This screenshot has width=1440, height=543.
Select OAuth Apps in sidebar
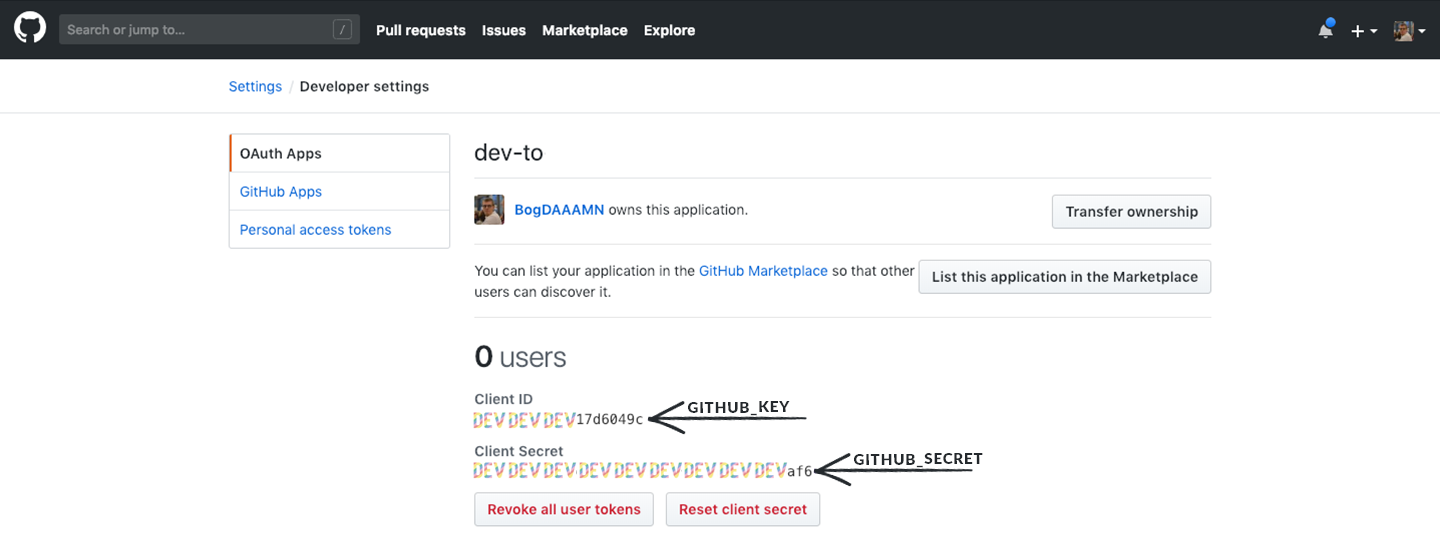pyautogui.click(x=339, y=153)
